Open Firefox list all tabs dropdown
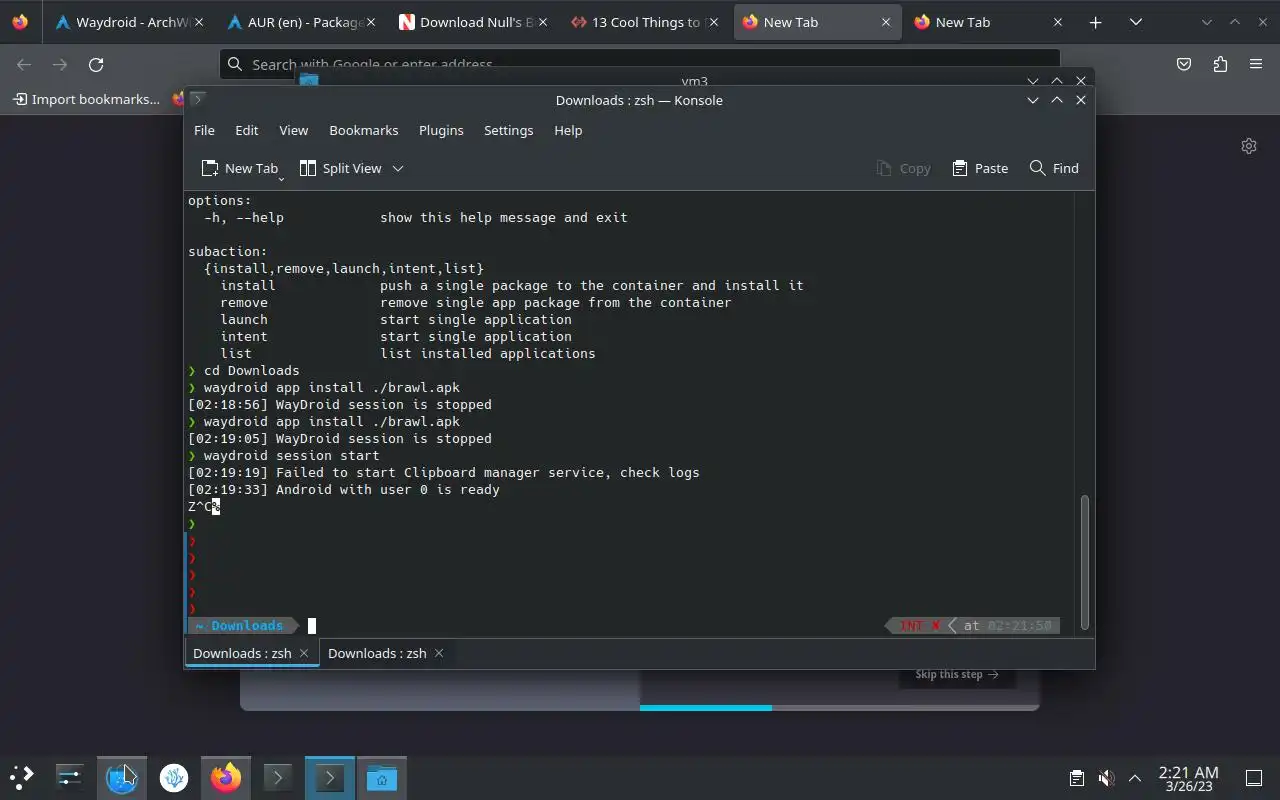 click(1135, 22)
